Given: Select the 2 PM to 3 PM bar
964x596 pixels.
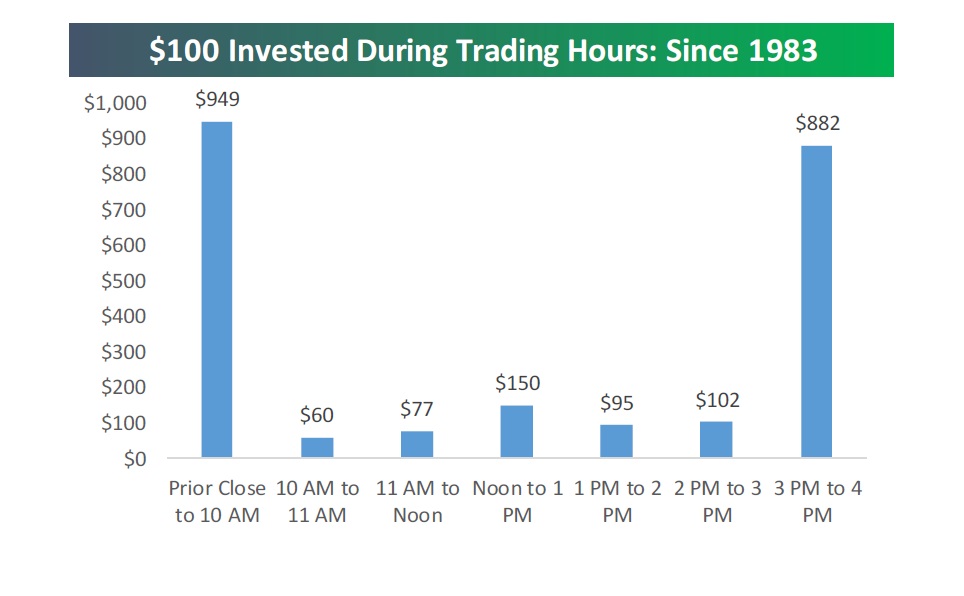Looking at the screenshot, I should [716, 439].
